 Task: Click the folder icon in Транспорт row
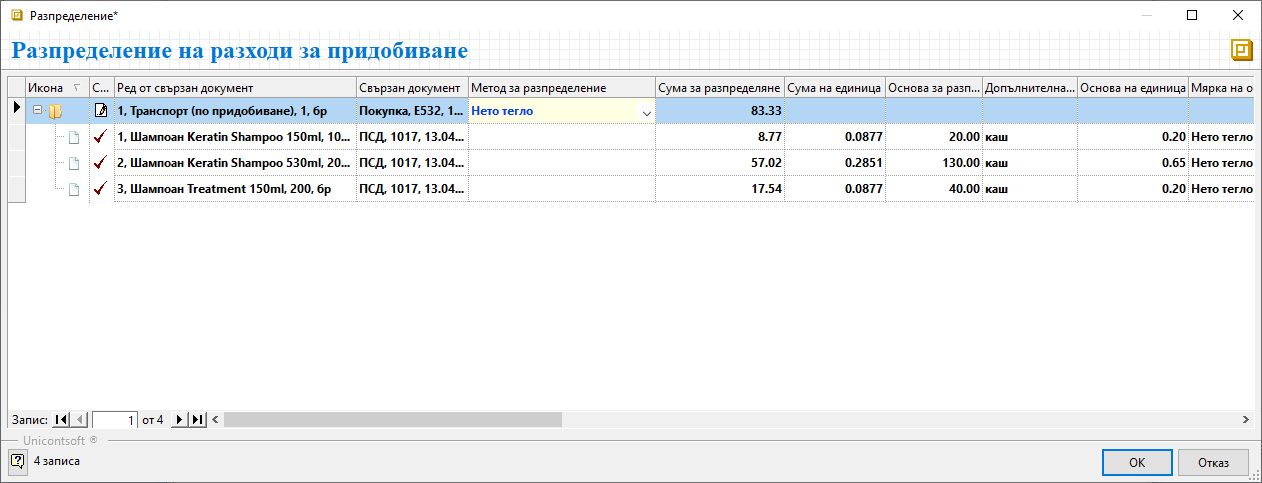pyautogui.click(x=56, y=111)
